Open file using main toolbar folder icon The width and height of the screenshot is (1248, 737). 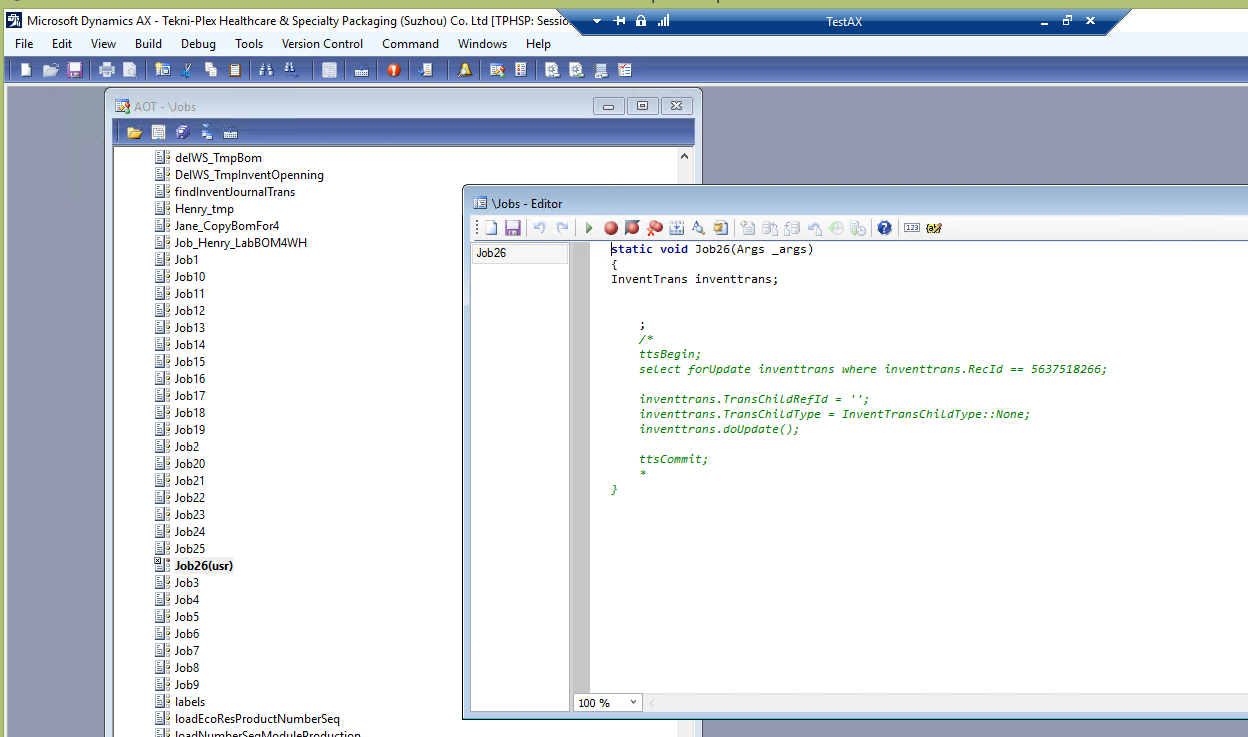pos(50,70)
